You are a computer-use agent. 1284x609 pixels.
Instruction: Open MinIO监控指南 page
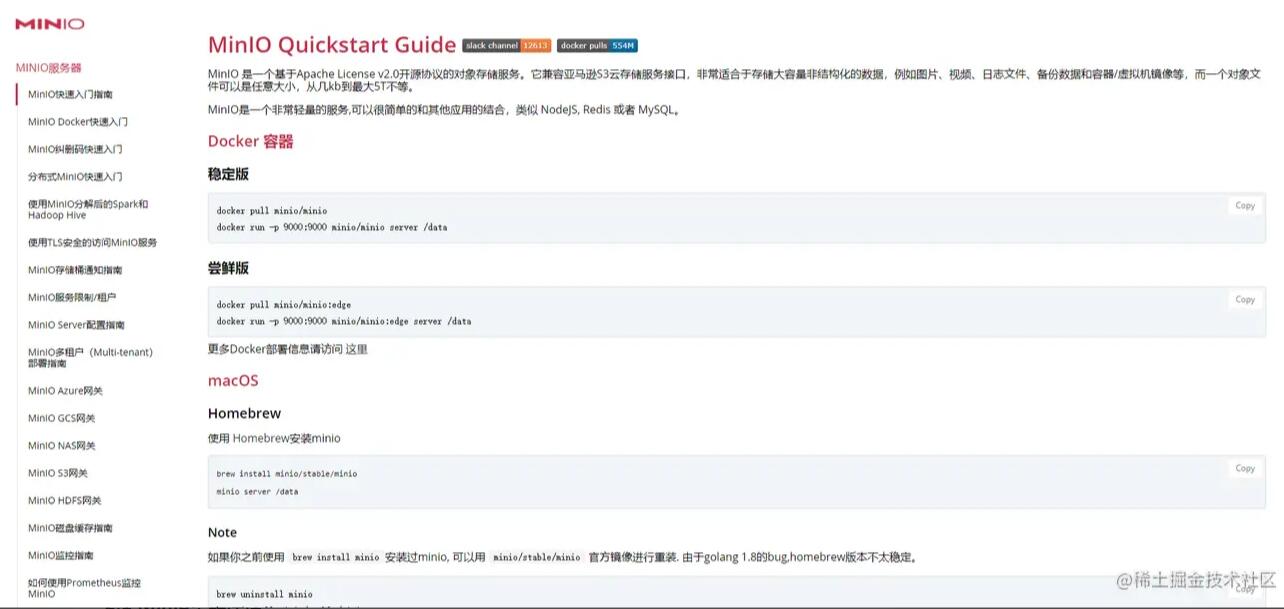pyautogui.click(x=62, y=555)
